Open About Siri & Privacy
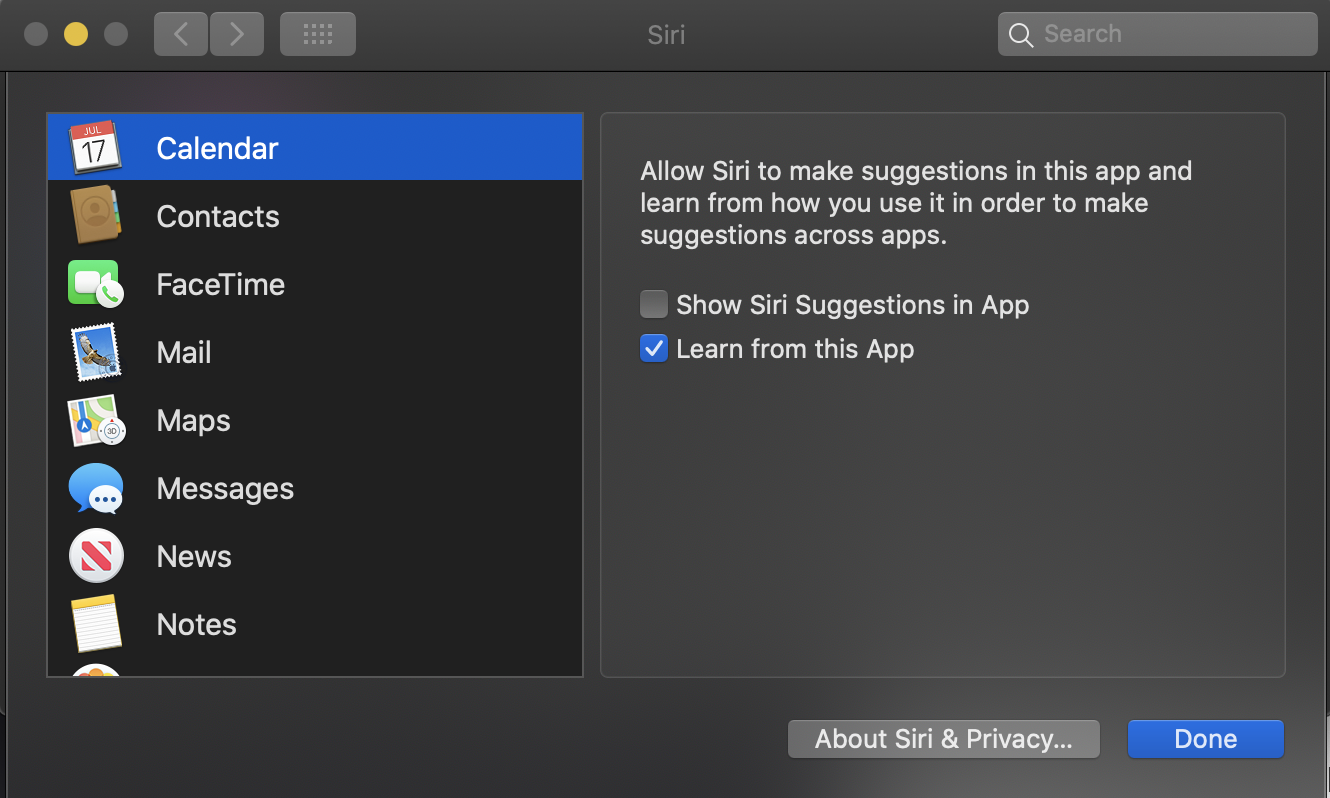 tap(943, 739)
